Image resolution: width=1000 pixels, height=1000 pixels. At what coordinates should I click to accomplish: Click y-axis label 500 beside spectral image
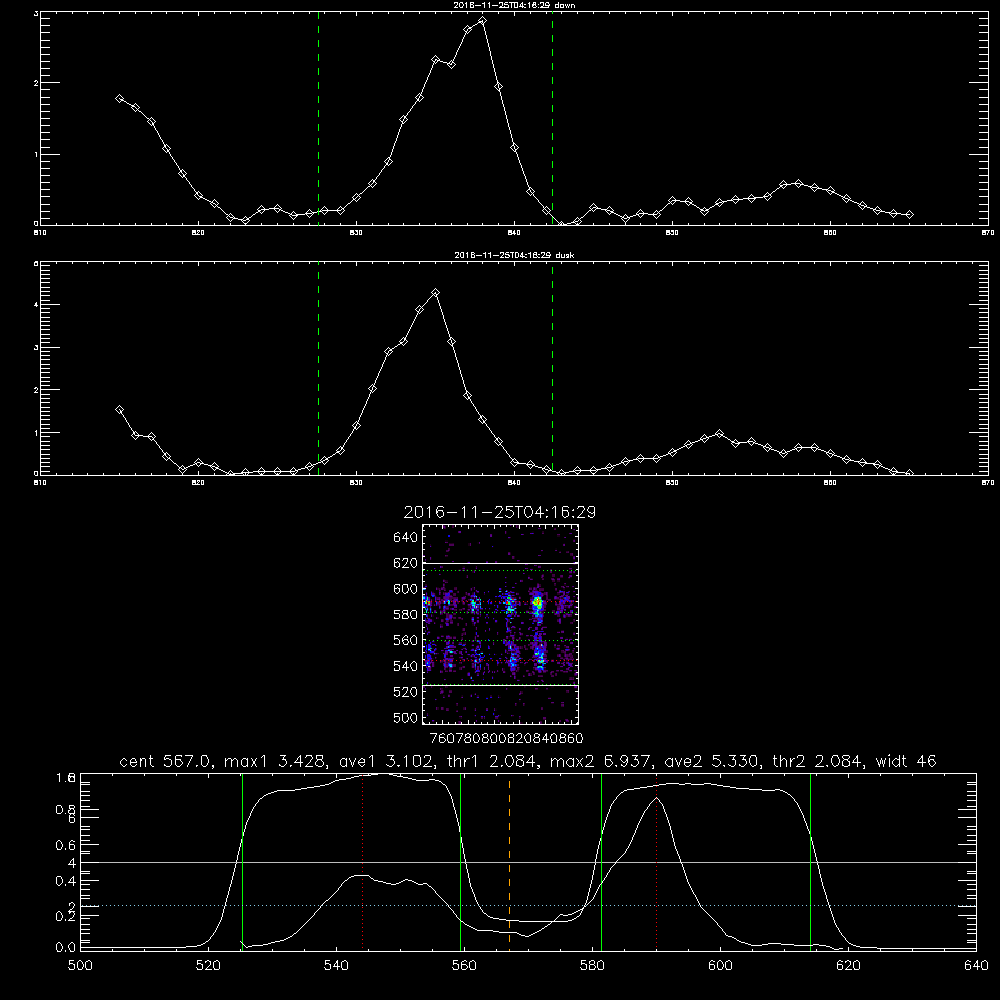[x=406, y=717]
